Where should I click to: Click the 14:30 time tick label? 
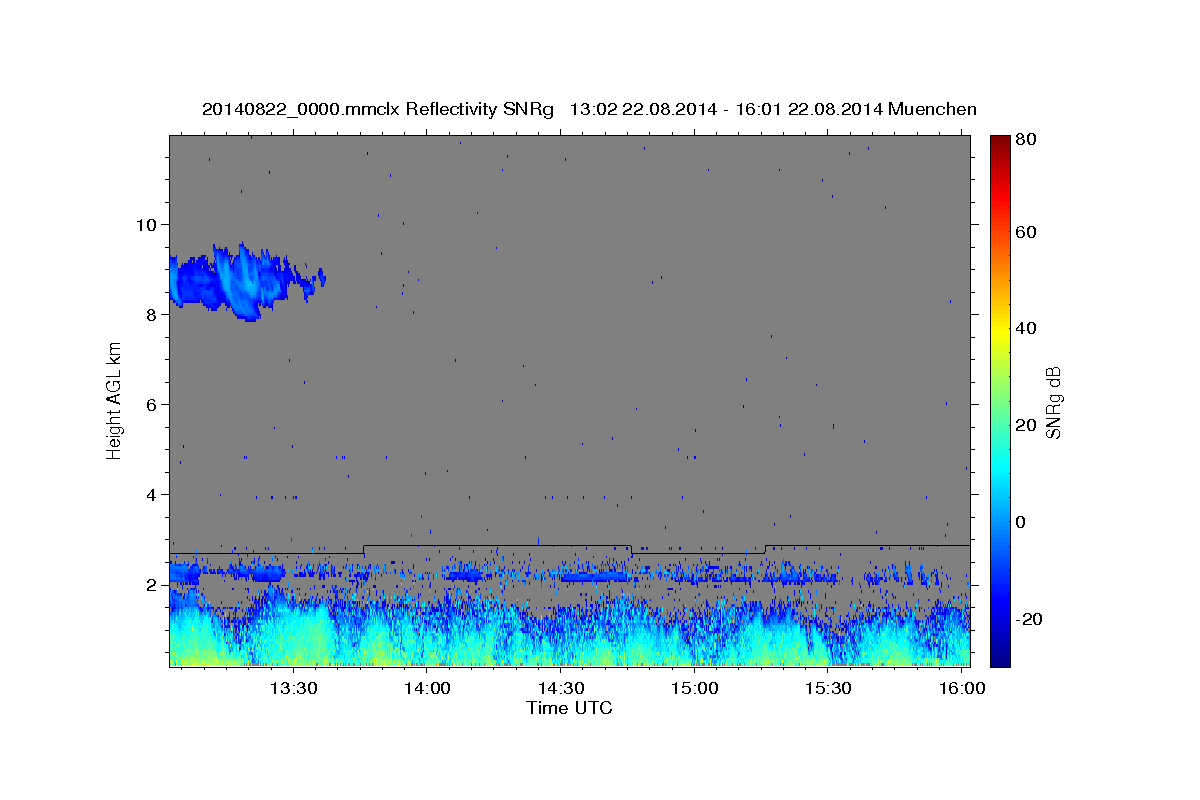[561, 688]
